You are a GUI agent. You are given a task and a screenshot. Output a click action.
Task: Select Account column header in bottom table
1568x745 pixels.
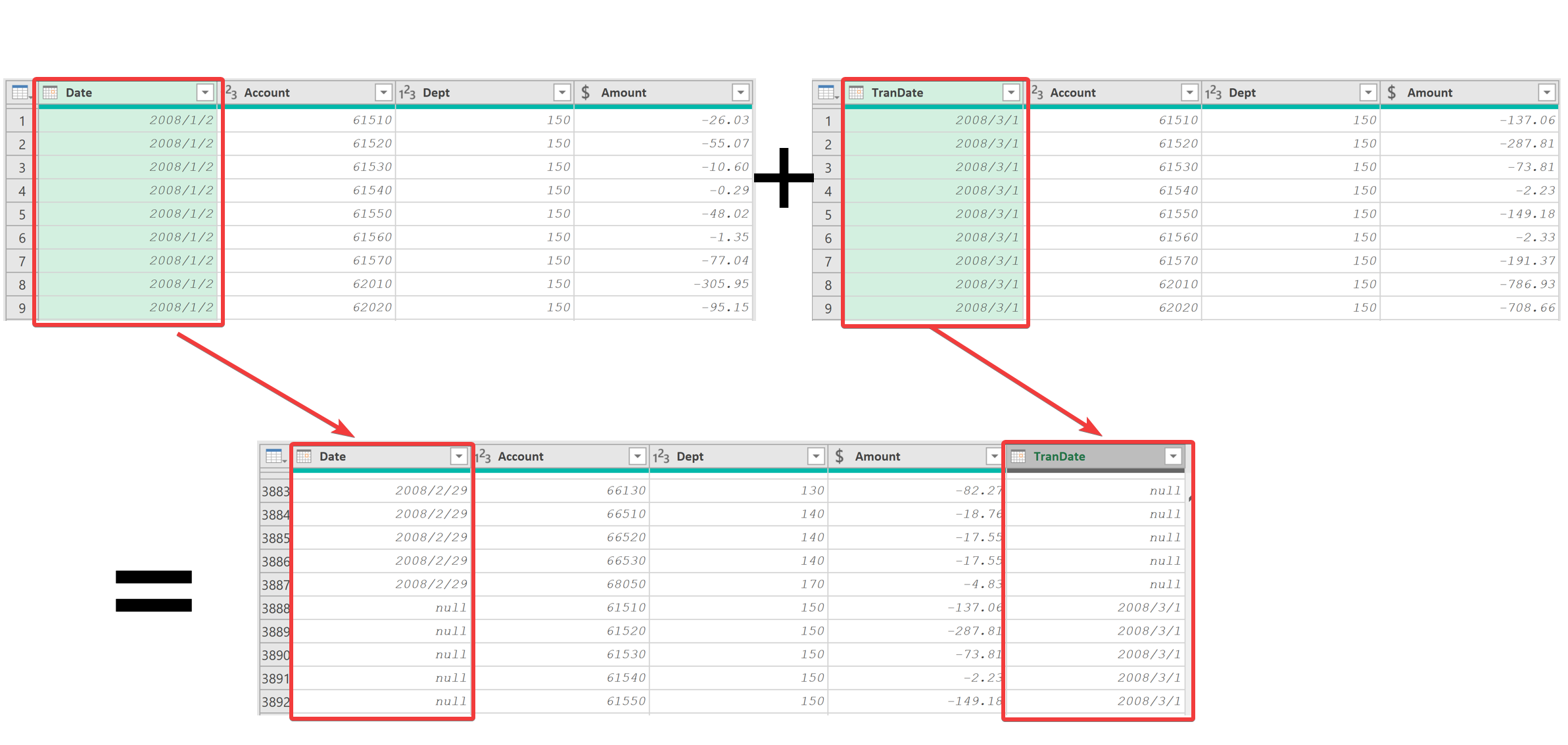521,456
